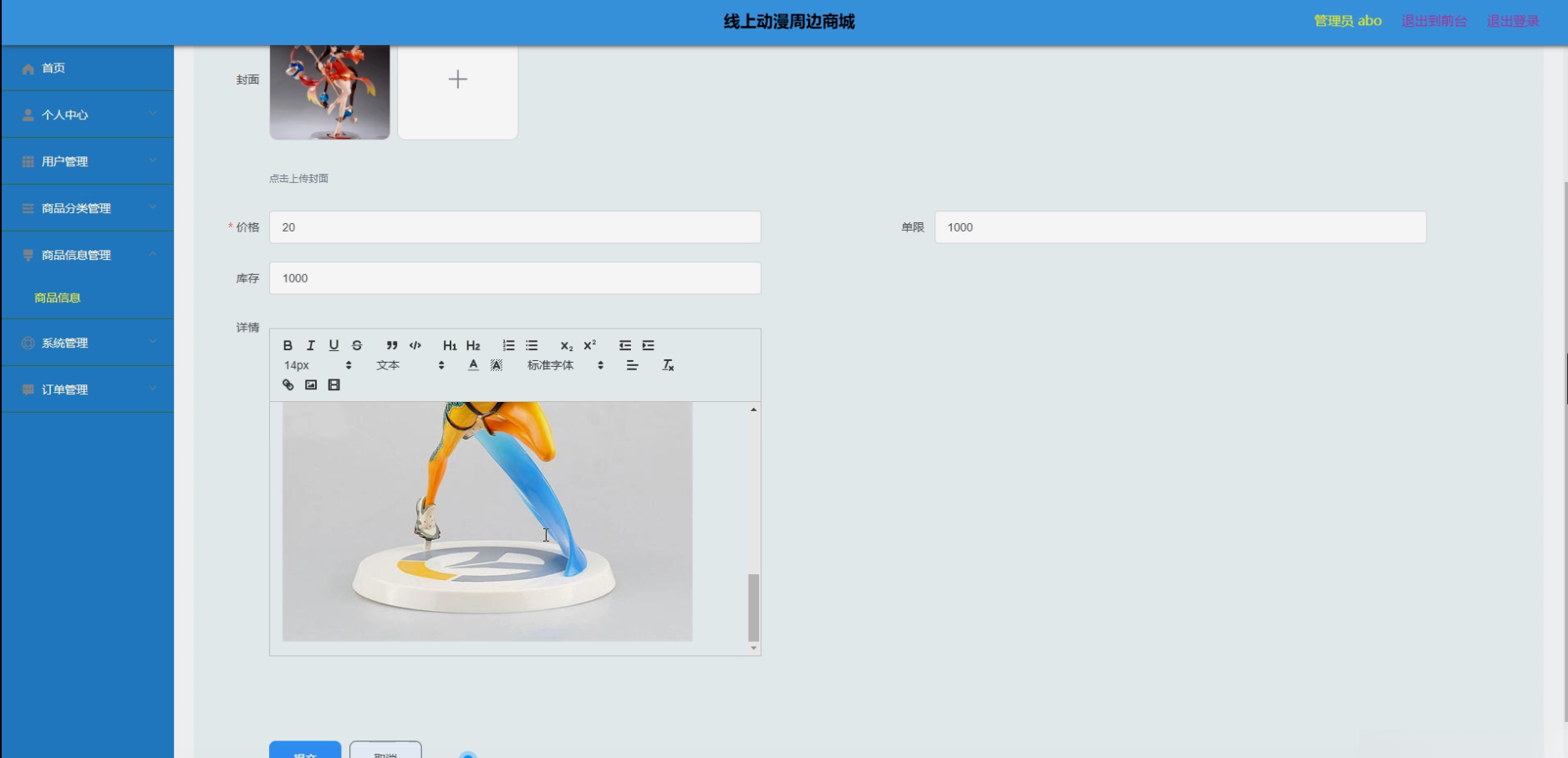Screen dimensions: 1568x758
Task: Expand the 系统管理 menu
Action: pos(88,343)
